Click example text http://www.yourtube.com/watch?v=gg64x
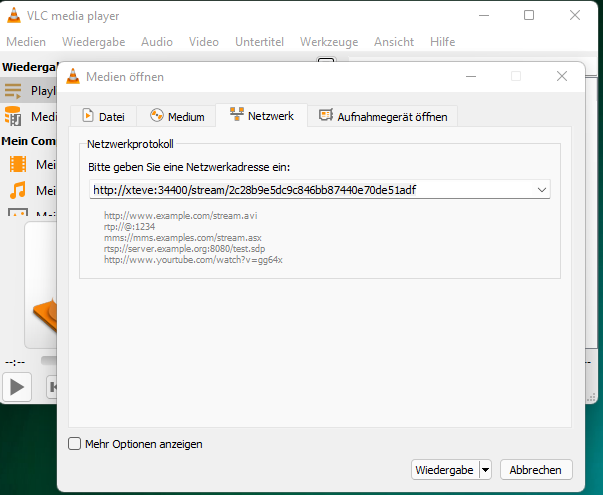 [x=193, y=260]
